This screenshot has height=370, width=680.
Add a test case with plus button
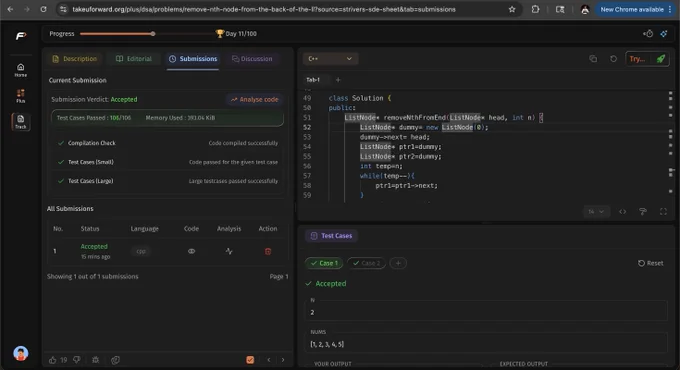398,263
